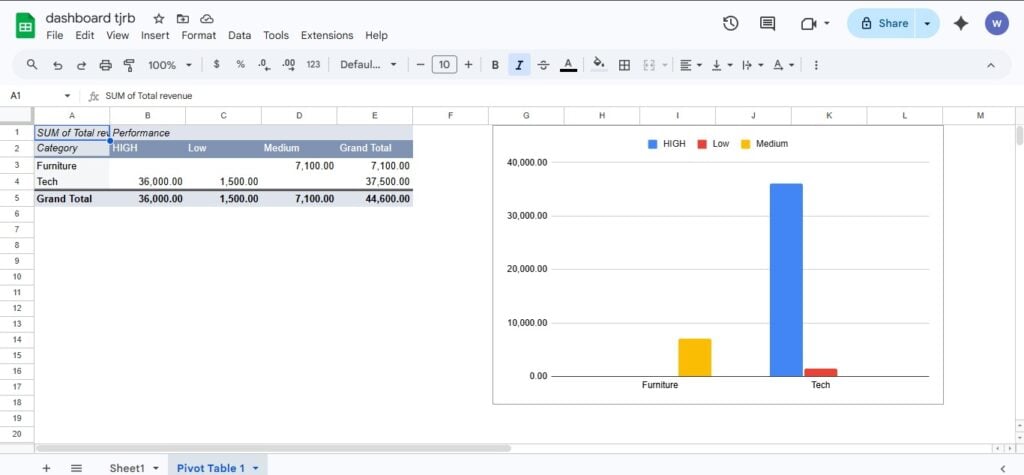Click the font size input field

(x=444, y=65)
